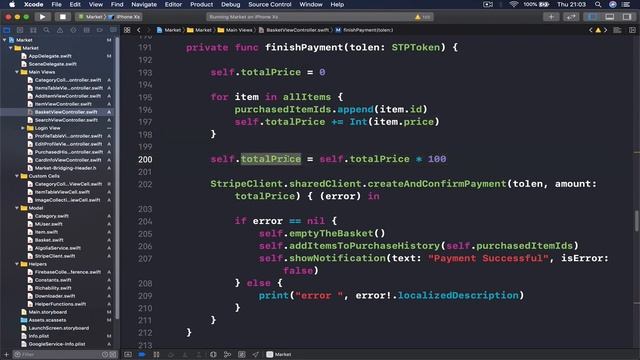Open the Spotlight search icon
The width and height of the screenshot is (640, 360).
598,4
